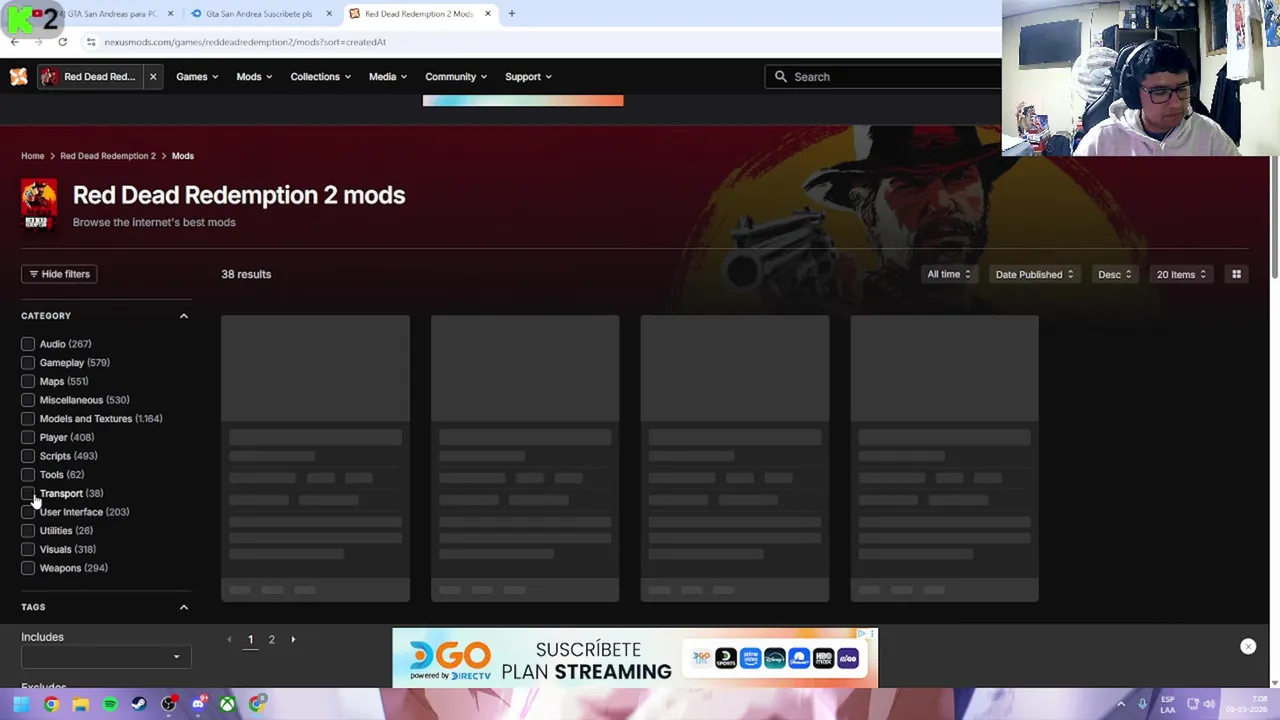Open a new browser tab
1280x720 pixels.
[511, 14]
